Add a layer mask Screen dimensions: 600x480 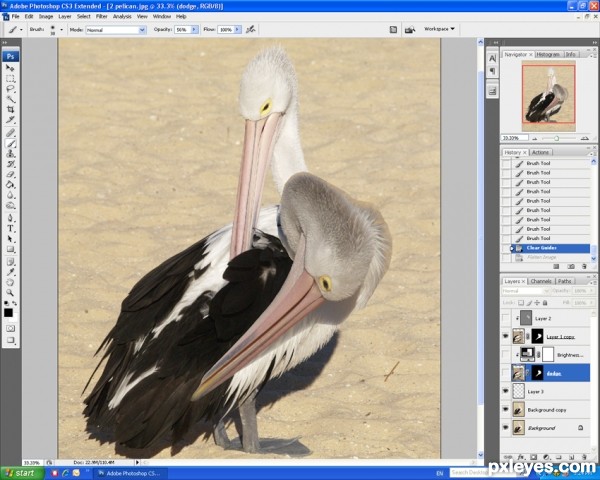tap(533, 457)
